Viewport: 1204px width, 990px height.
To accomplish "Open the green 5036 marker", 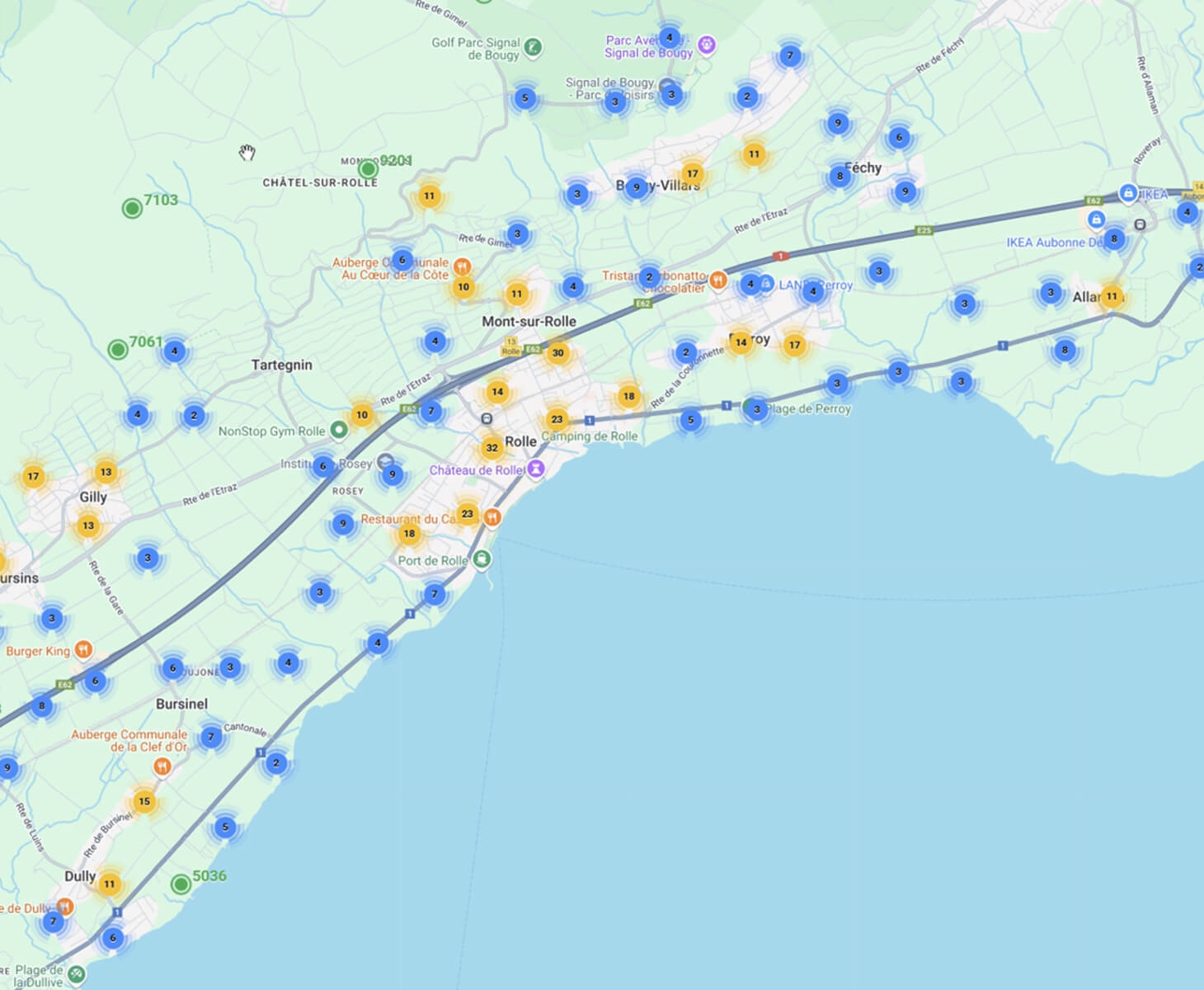I will click(181, 885).
